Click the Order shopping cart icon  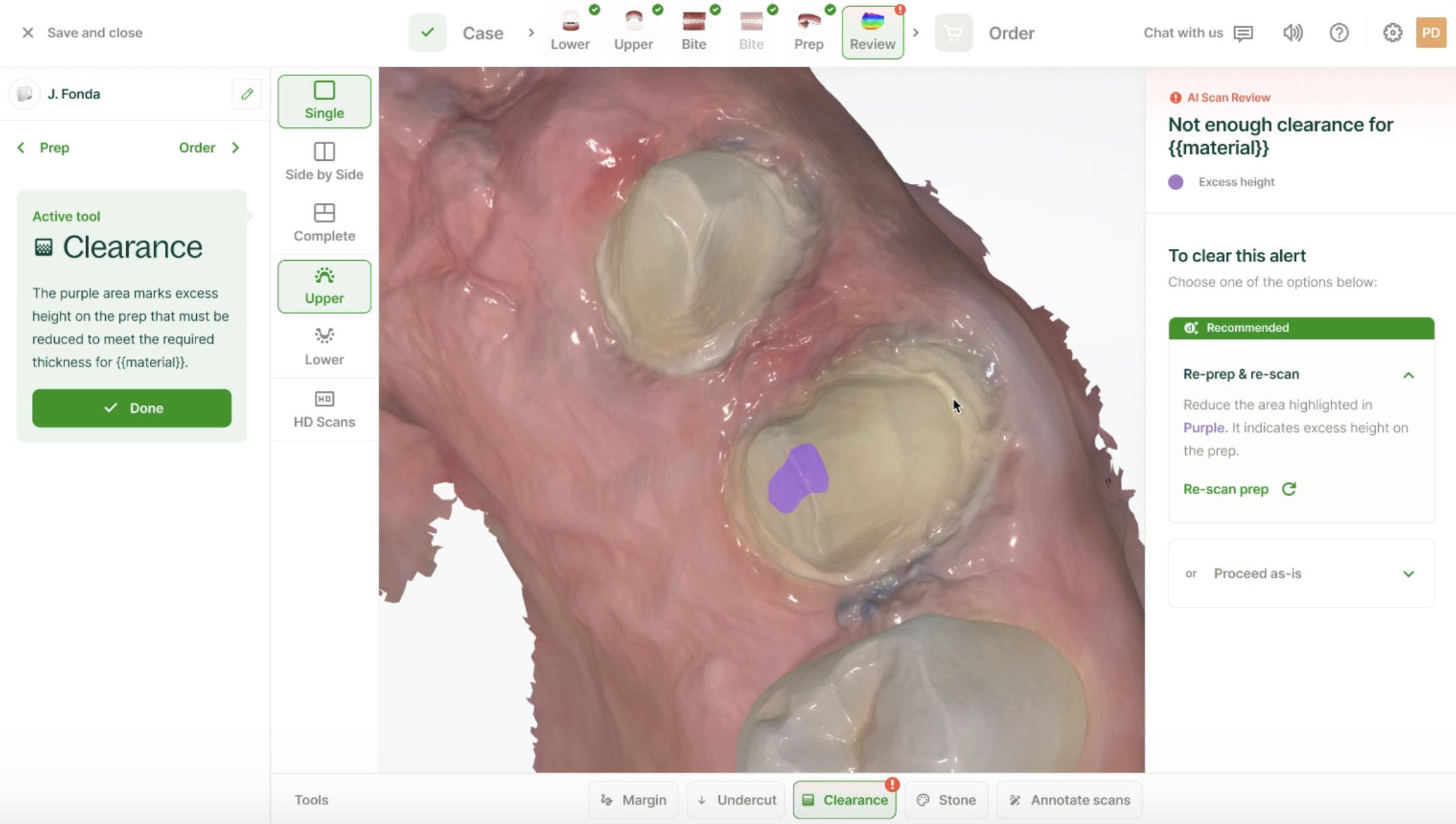[953, 33]
